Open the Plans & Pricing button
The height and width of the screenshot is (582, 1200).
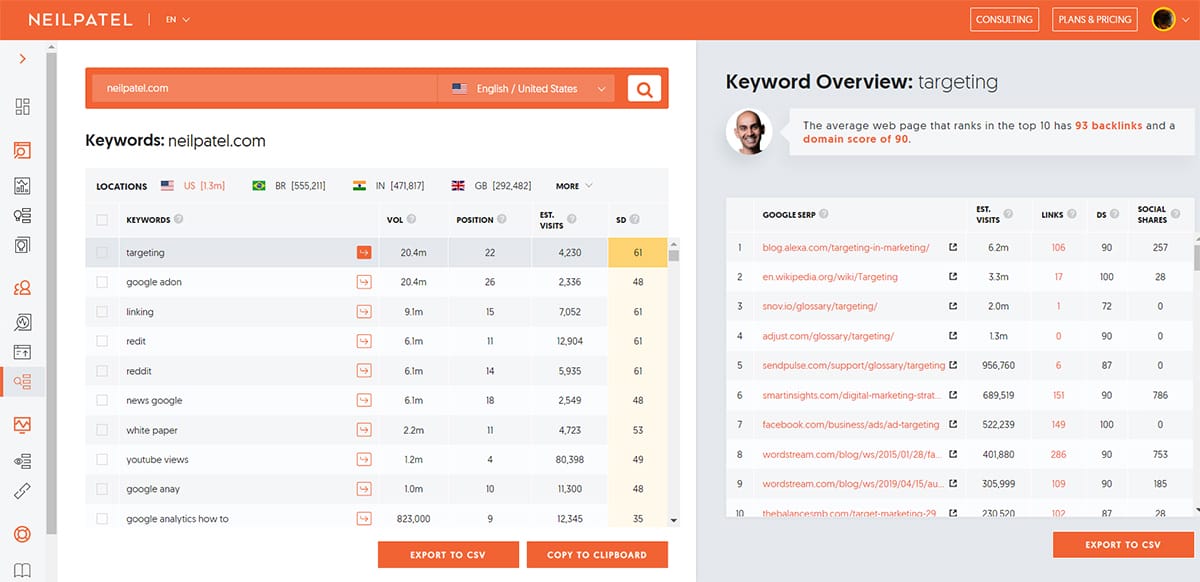pyautogui.click(x=1094, y=19)
